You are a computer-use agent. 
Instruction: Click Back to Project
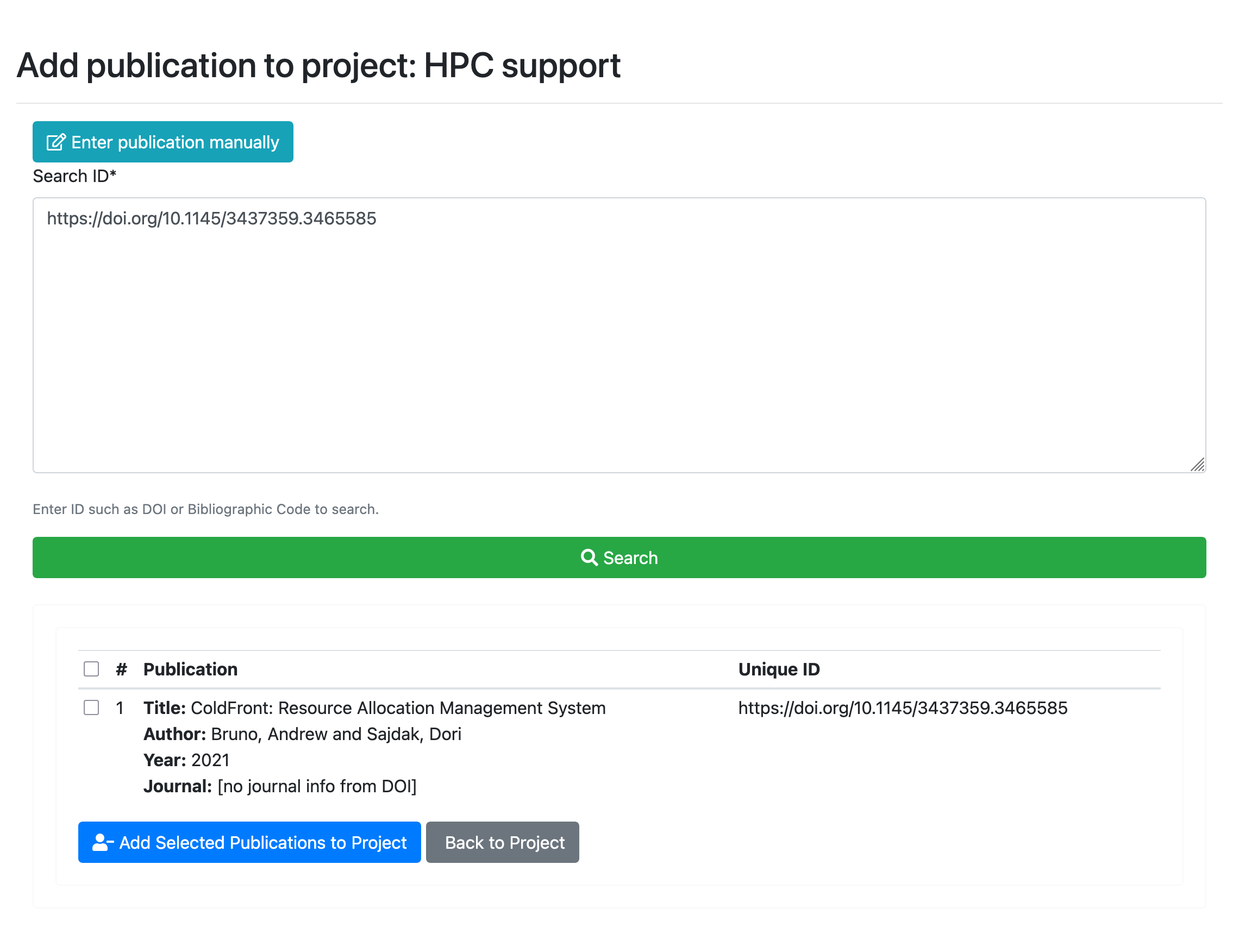(502, 842)
